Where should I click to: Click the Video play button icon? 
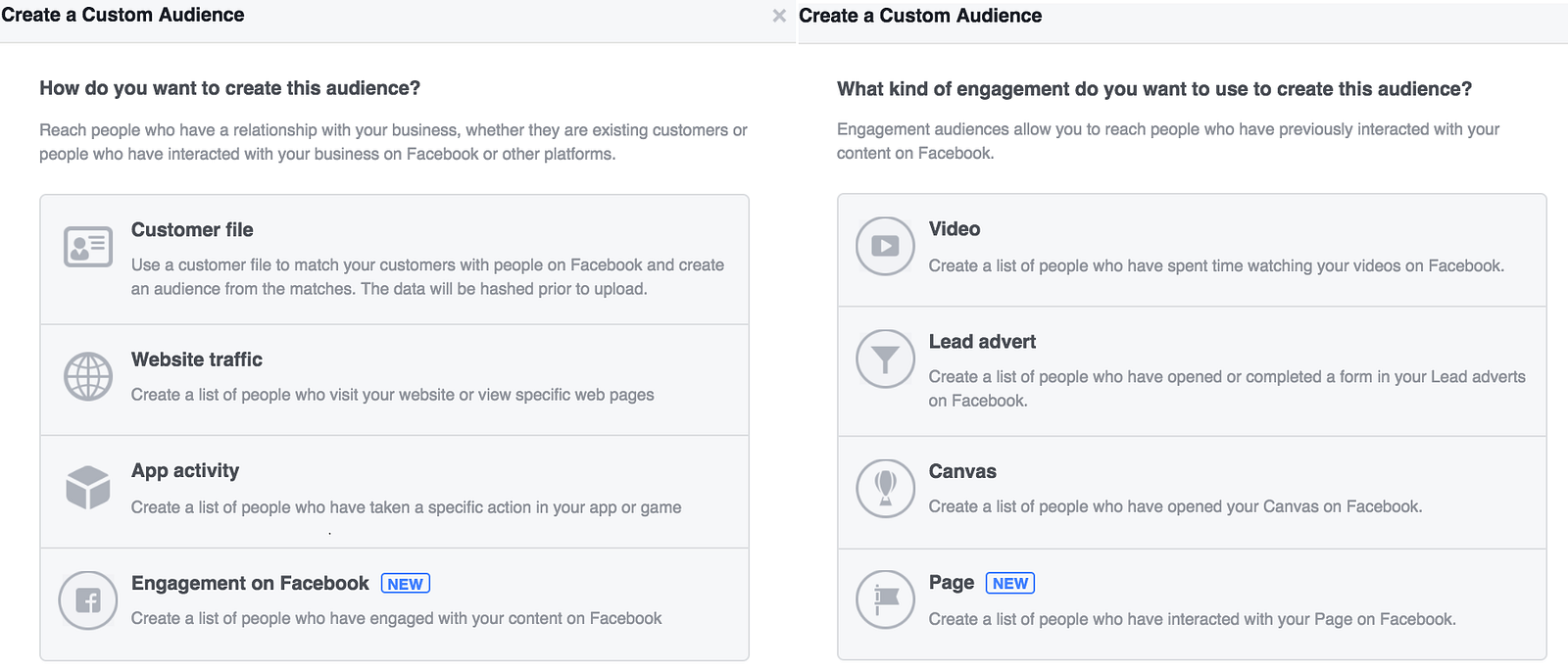pyautogui.click(x=885, y=246)
